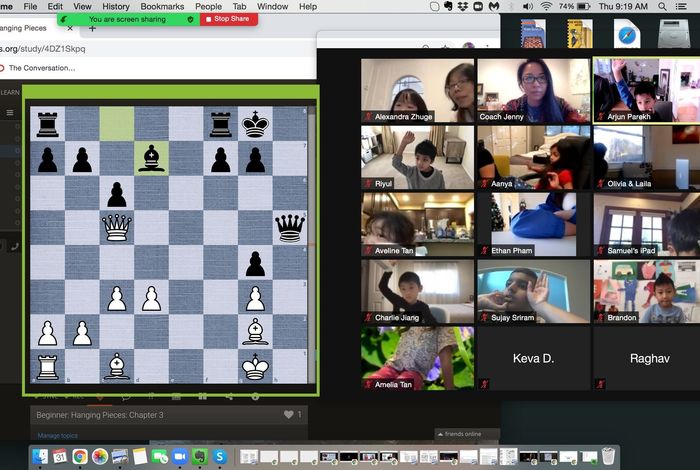The width and height of the screenshot is (700, 470).
Task: Select Aanya's video tile
Action: tap(533, 158)
